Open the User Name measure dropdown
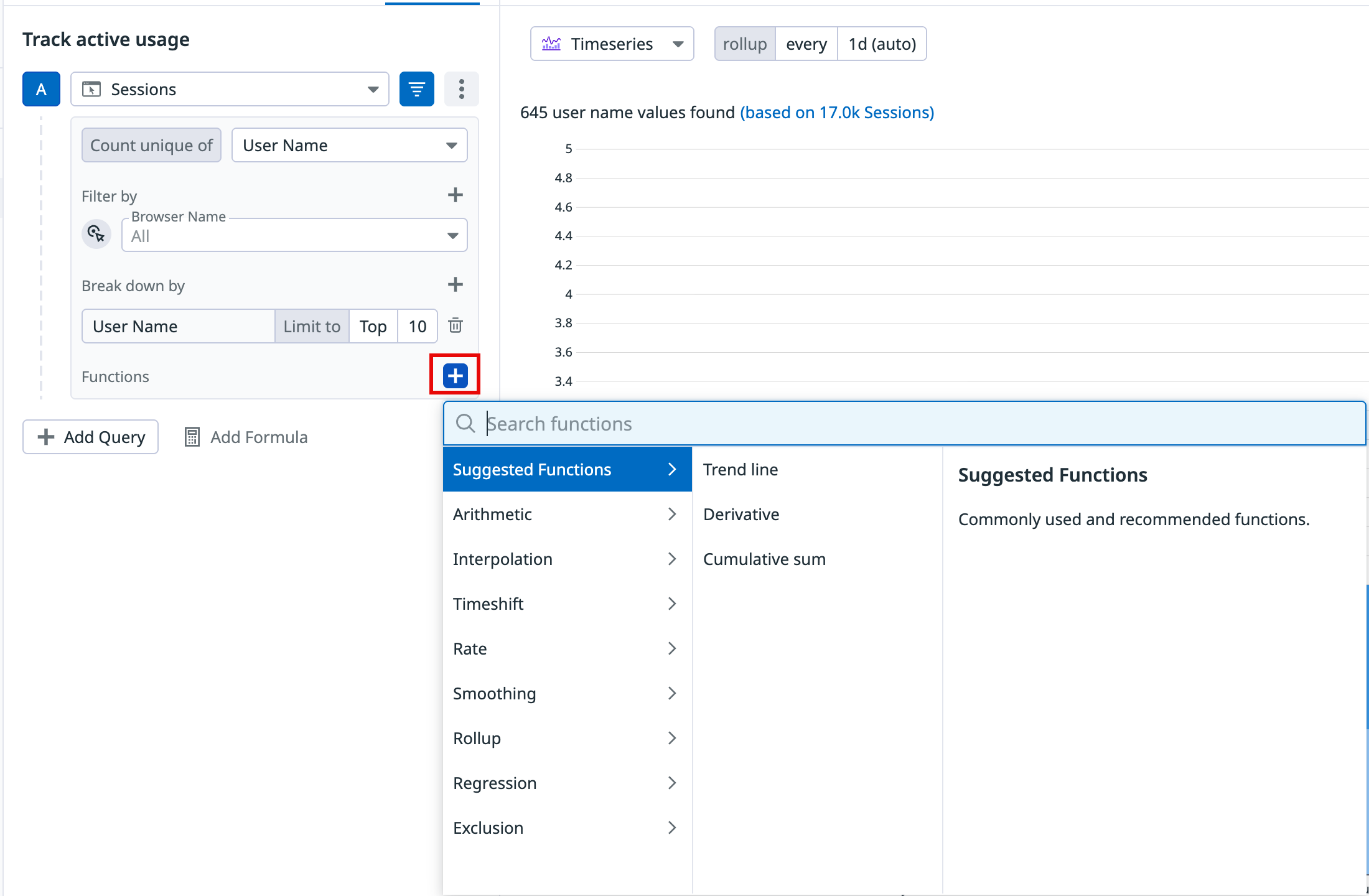The width and height of the screenshot is (1369, 896). pyautogui.click(x=349, y=145)
